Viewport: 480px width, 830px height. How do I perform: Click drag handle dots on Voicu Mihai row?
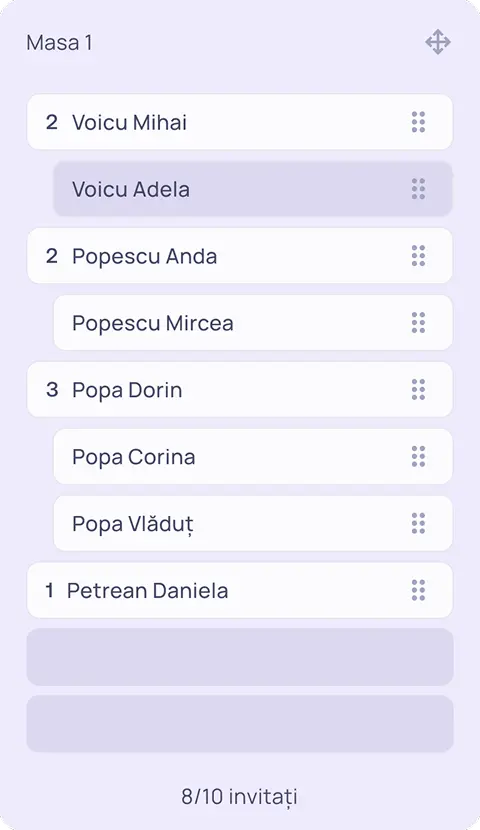point(418,122)
